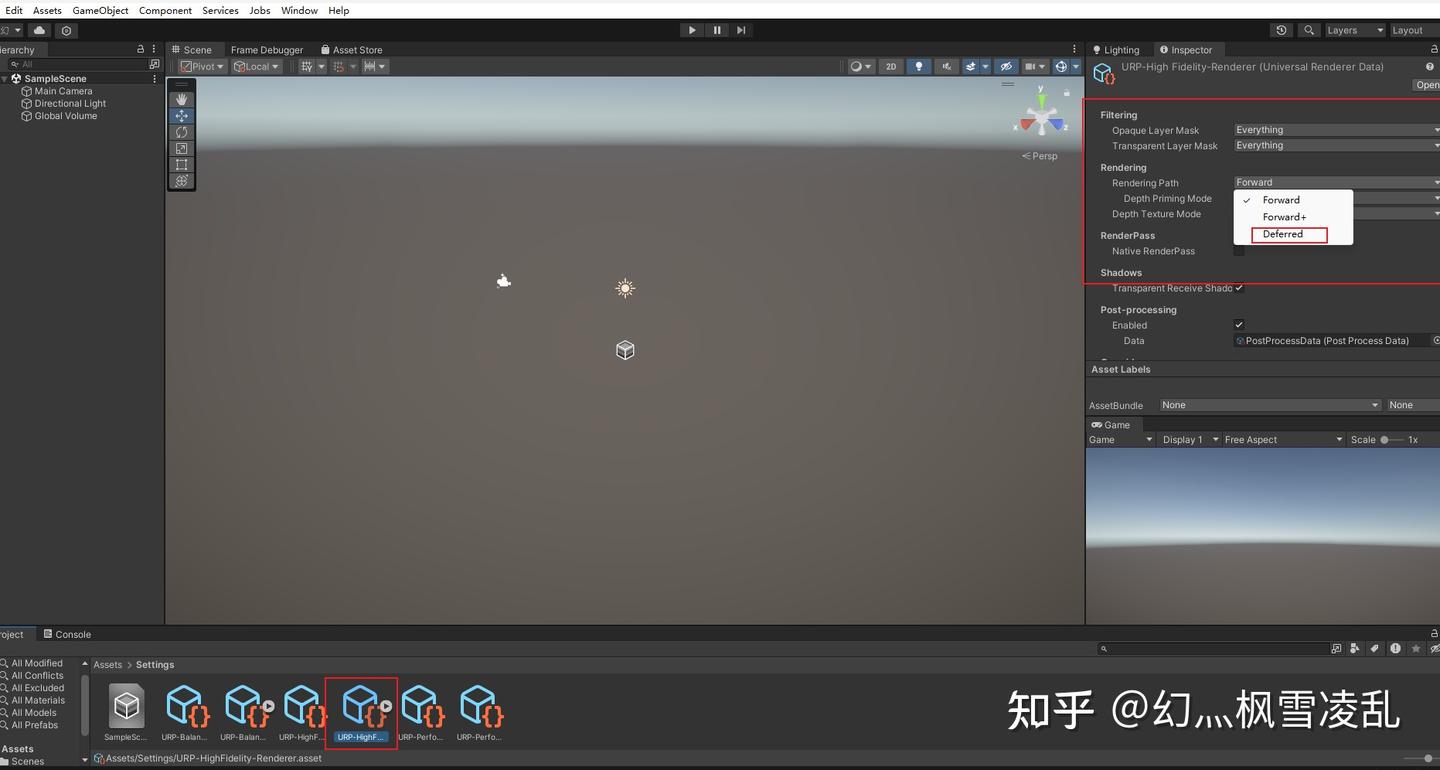Adjust the Game view Scale slider

tap(1391, 440)
